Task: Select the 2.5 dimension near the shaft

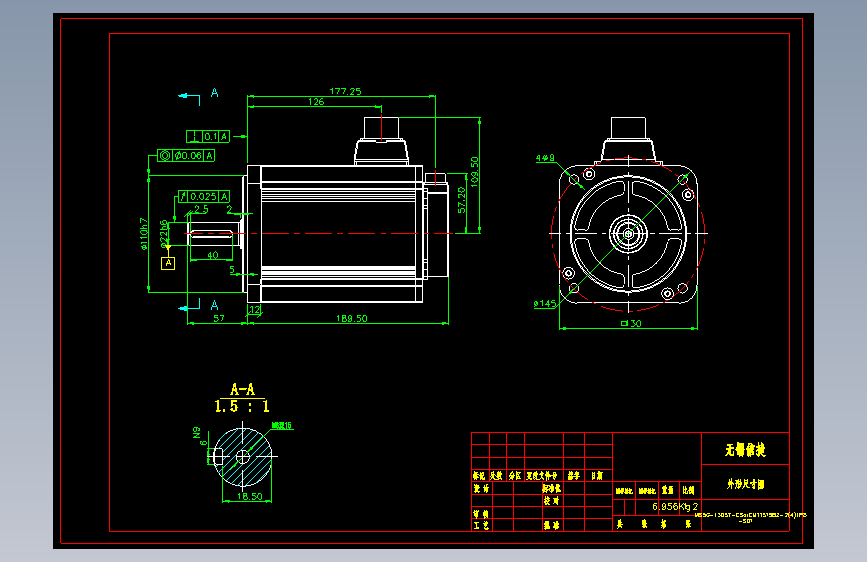Action: (x=201, y=209)
